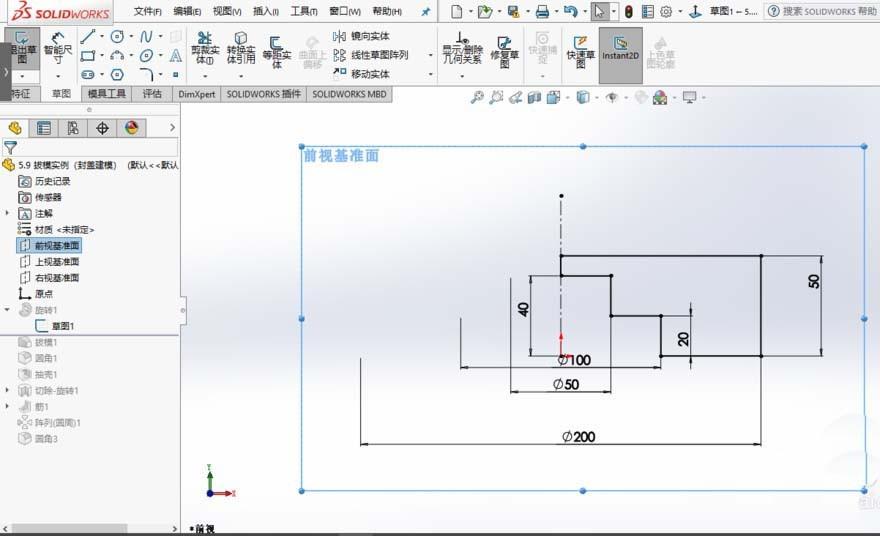
Task: Open the PropertyManager panel tab
Action: coord(44,129)
